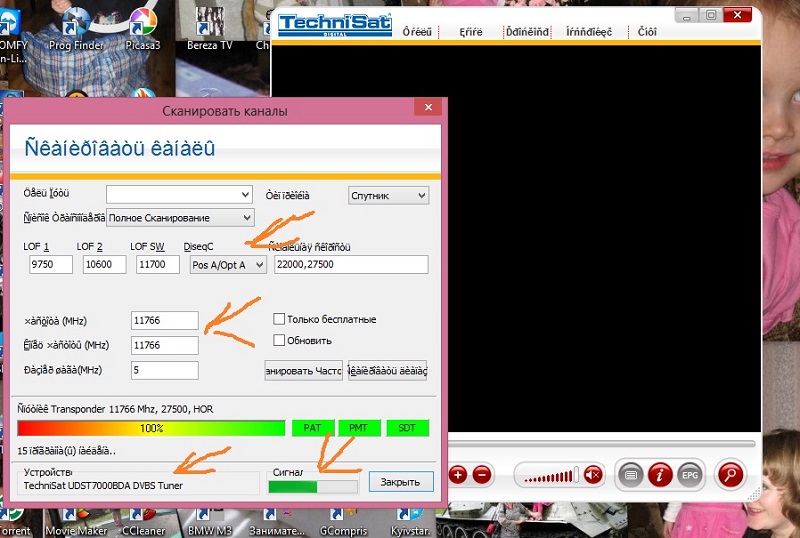Open the last menu in TechniSat menu bar

point(648,31)
